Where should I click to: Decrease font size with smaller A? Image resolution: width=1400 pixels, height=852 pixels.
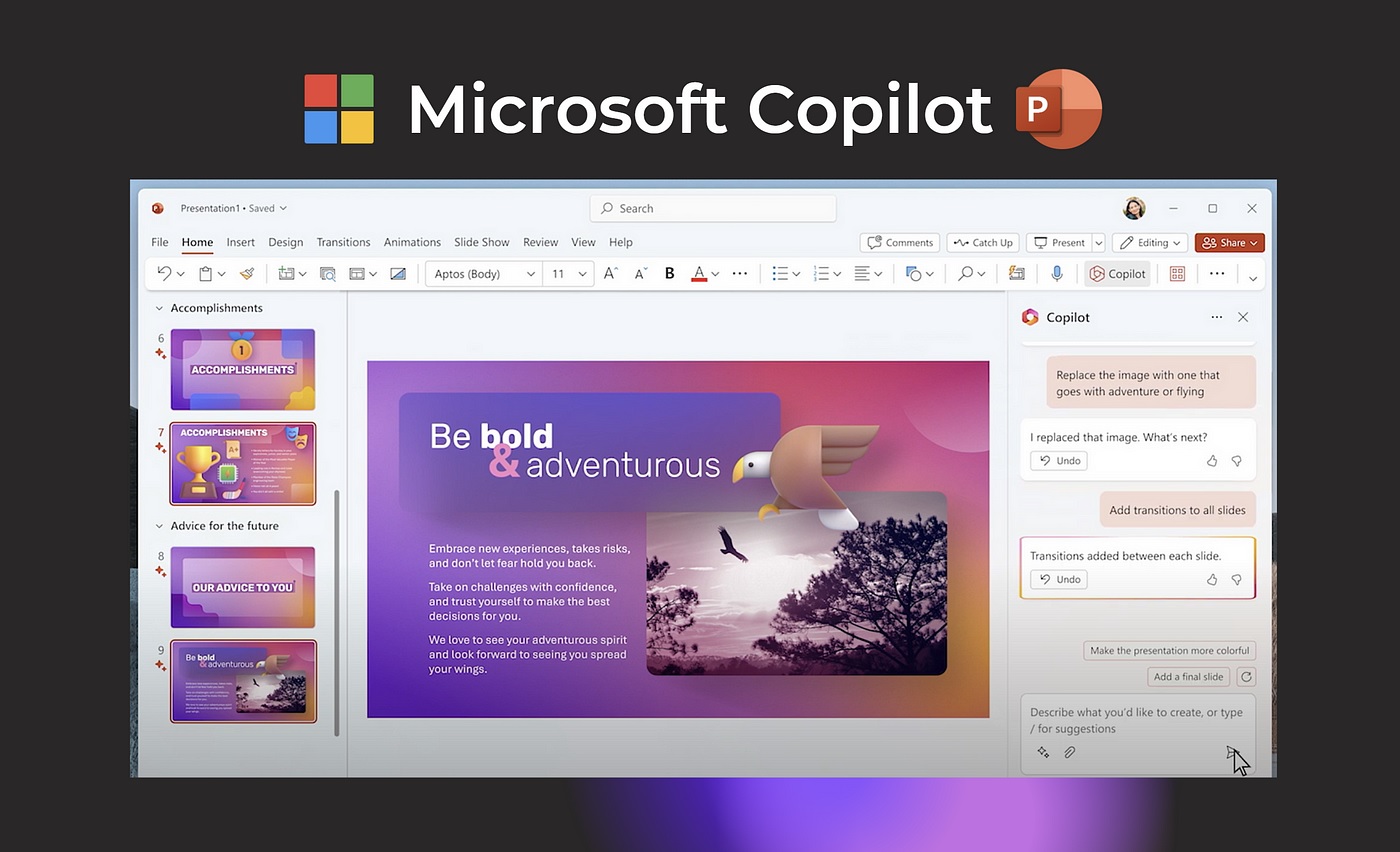[641, 273]
